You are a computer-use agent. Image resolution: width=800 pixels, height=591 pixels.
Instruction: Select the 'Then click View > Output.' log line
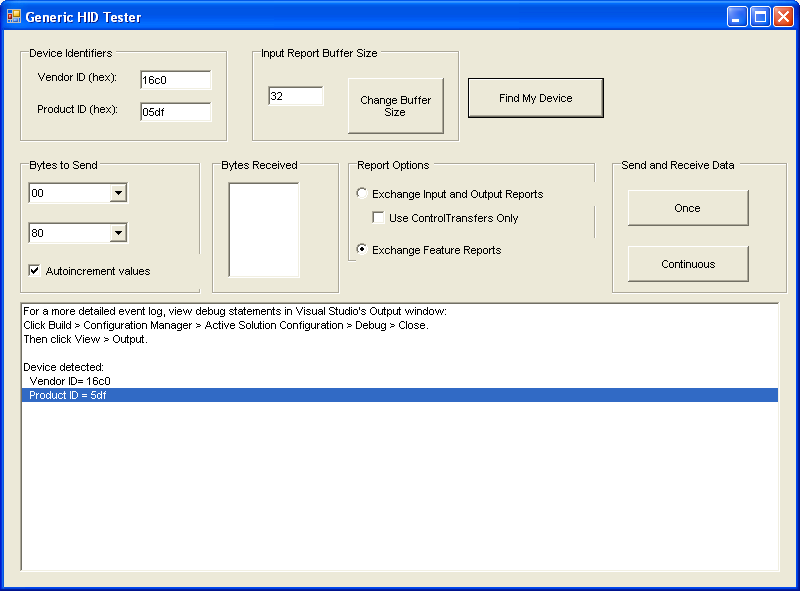[x=399, y=339]
